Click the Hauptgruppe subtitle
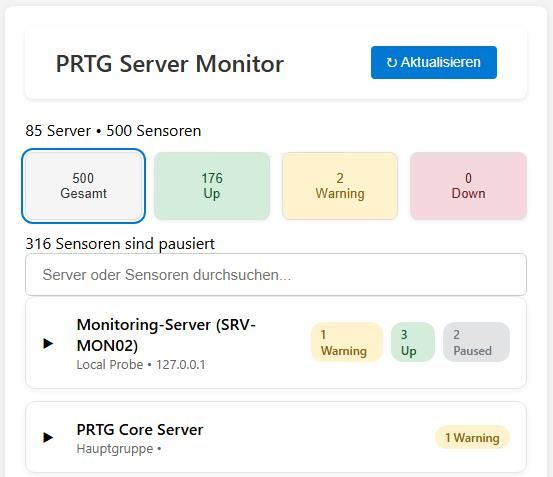 [119, 449]
